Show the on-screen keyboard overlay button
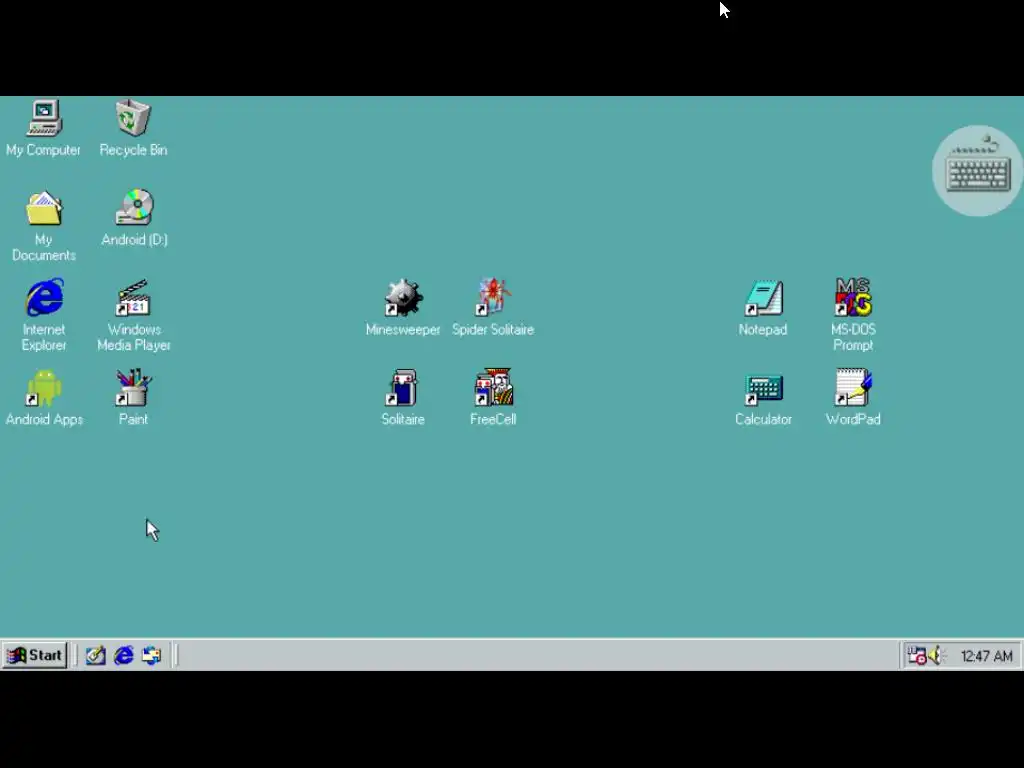This screenshot has height=768, width=1024. pos(978,170)
